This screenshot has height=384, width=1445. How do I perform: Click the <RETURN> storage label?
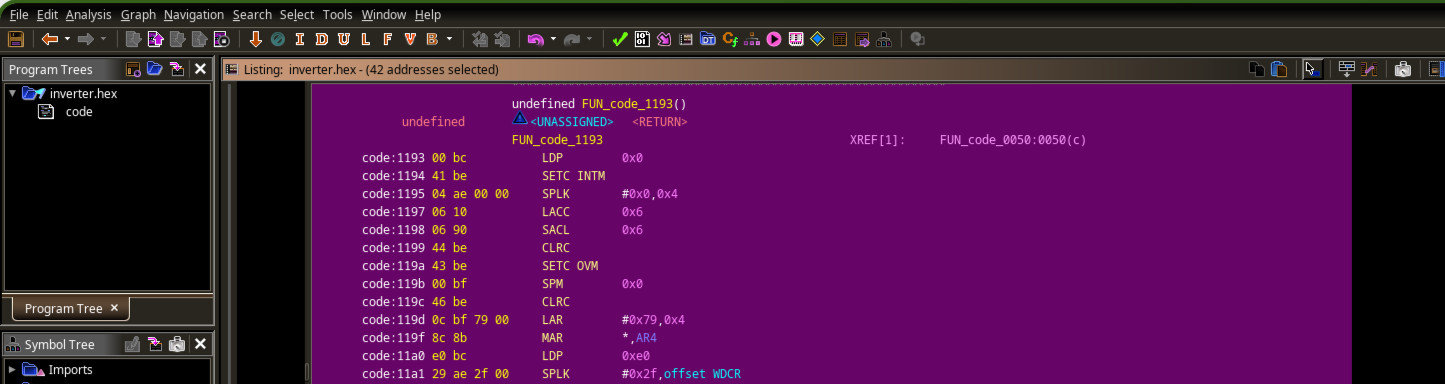click(660, 122)
